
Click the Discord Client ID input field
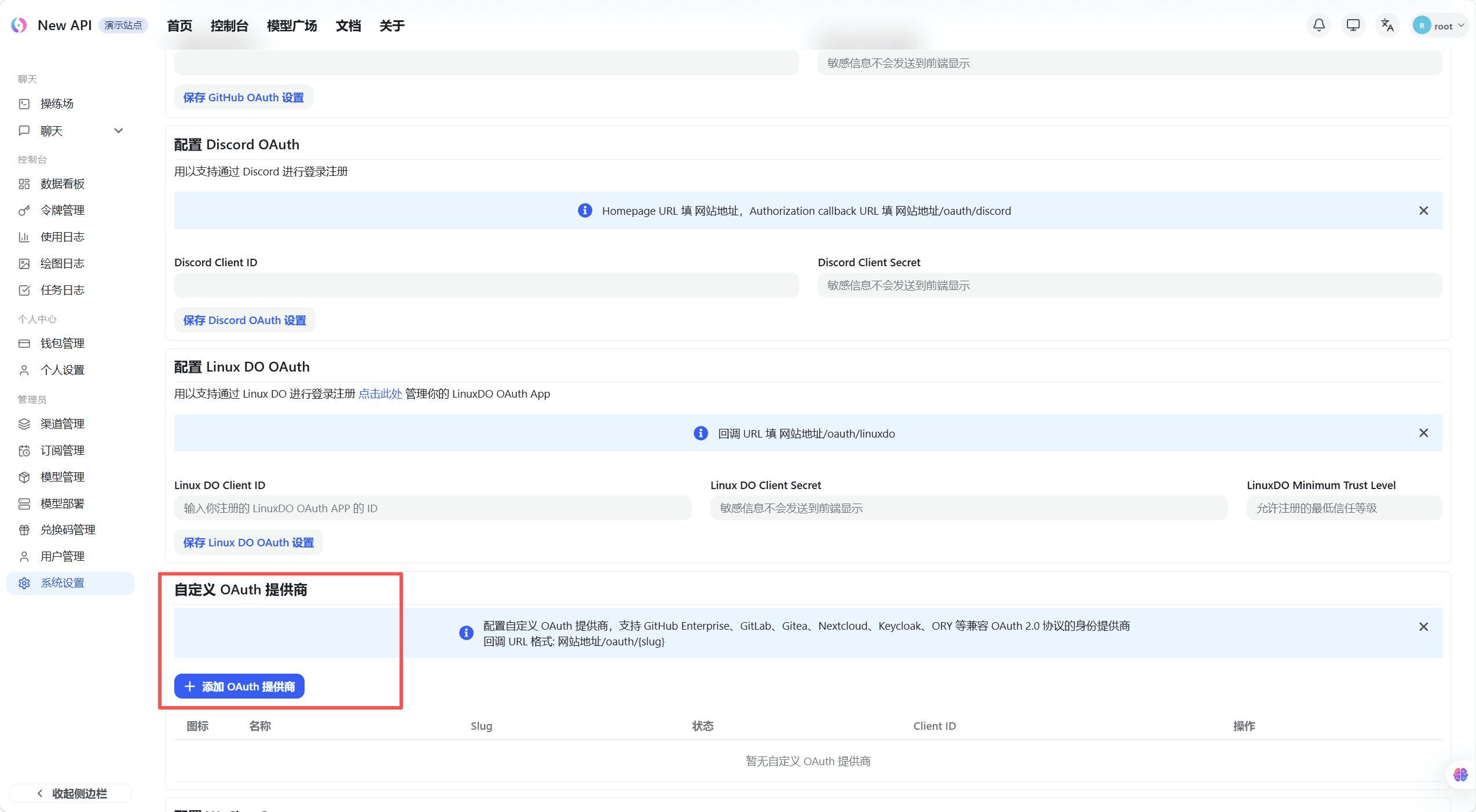[x=486, y=285]
